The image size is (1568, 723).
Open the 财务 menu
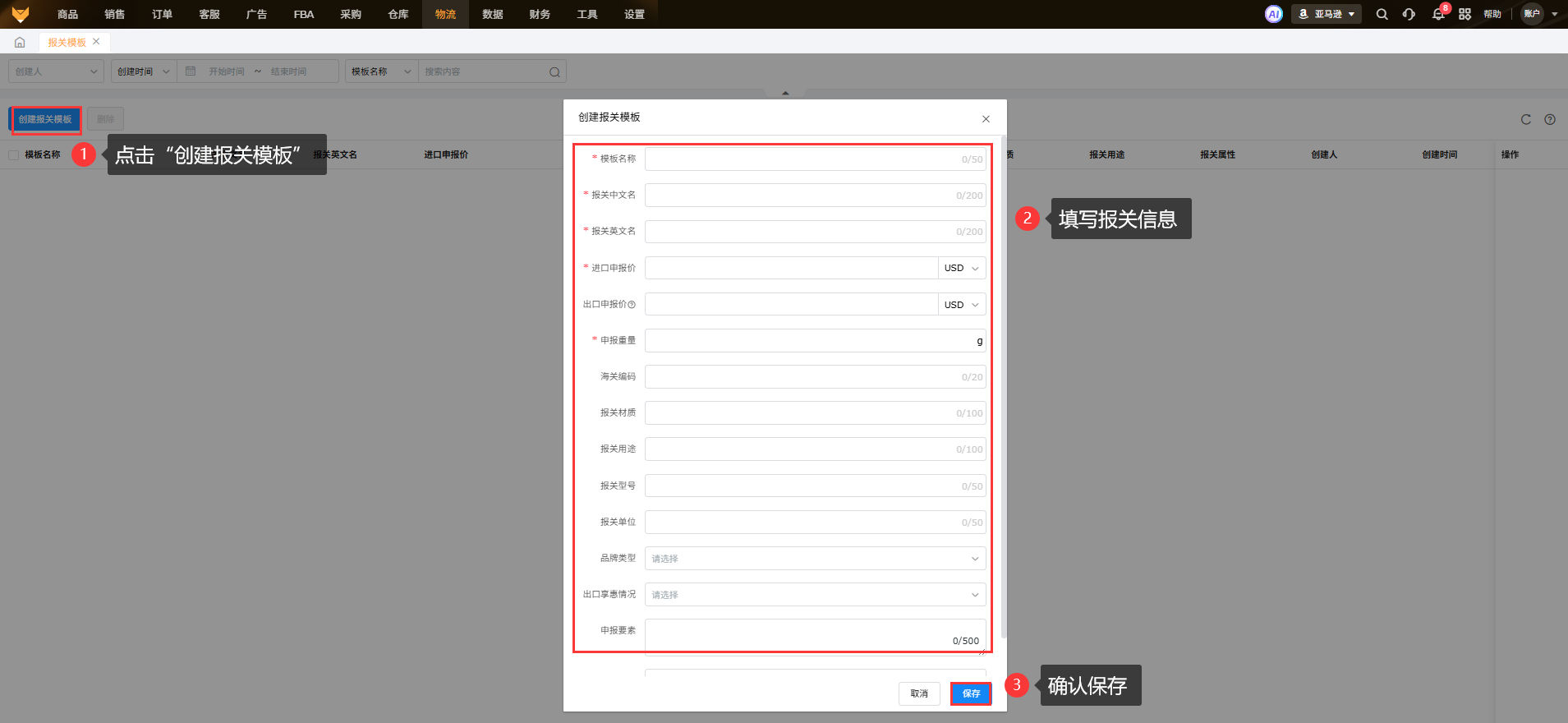(540, 14)
